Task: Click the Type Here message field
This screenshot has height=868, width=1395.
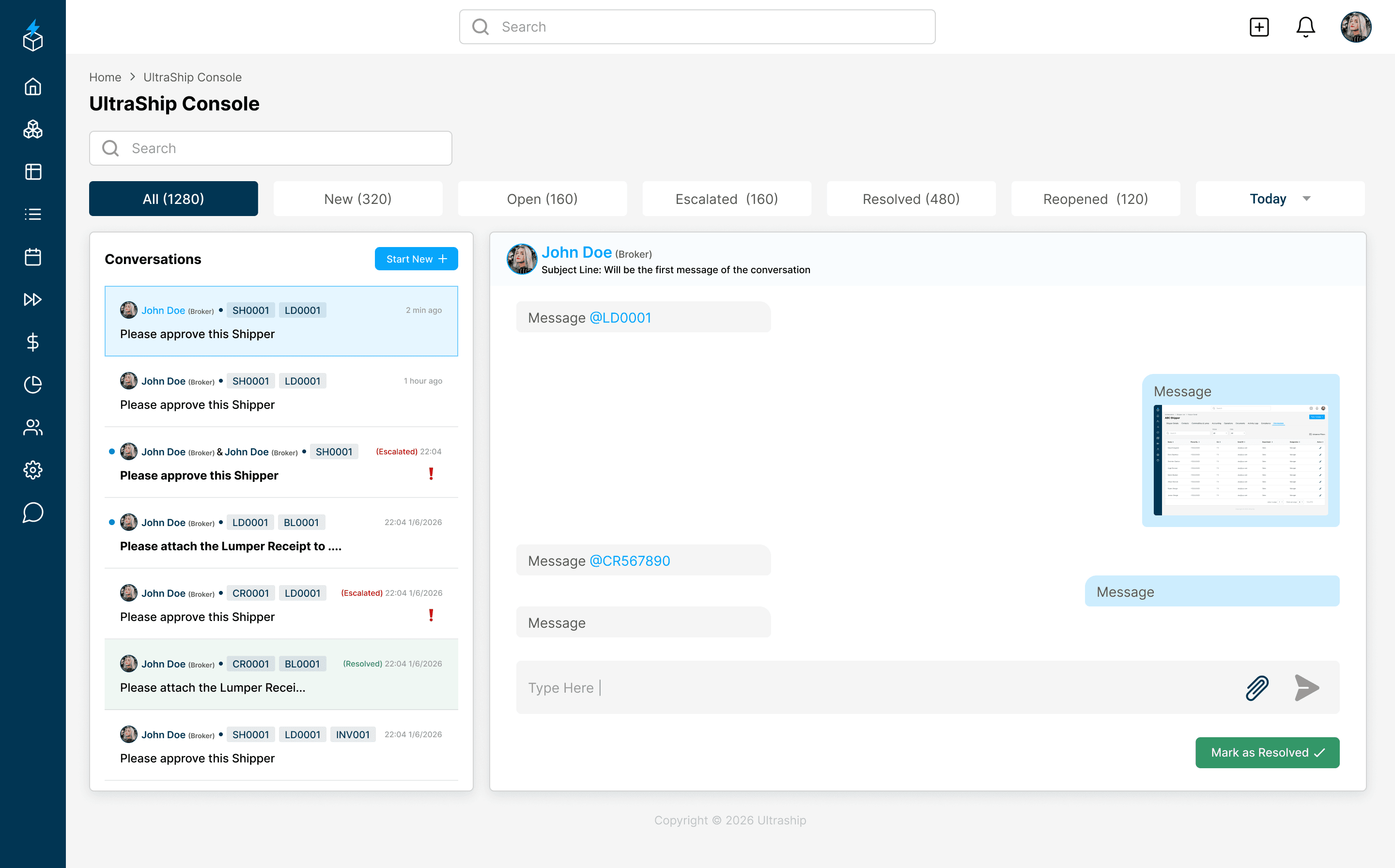Action: click(861, 688)
